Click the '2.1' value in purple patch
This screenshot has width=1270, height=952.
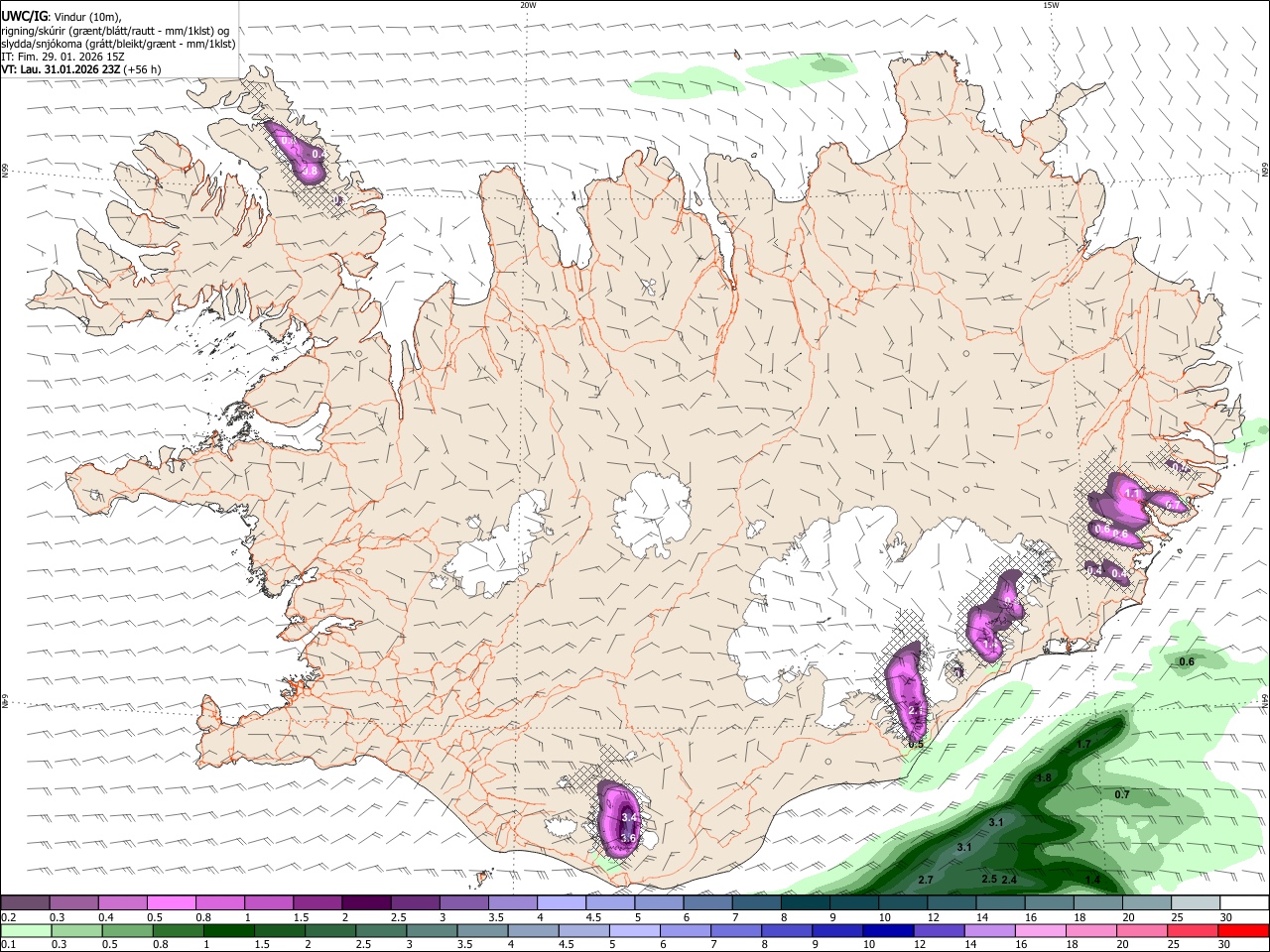click(915, 710)
